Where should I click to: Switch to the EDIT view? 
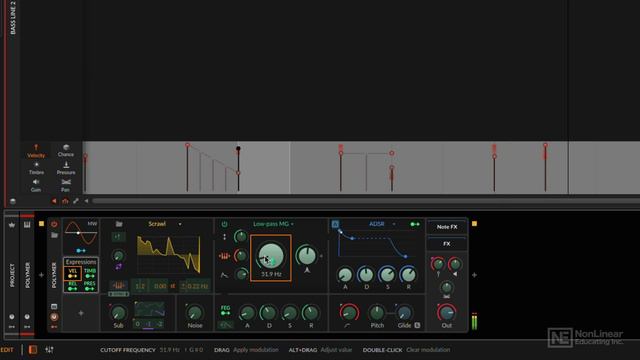[7, 350]
